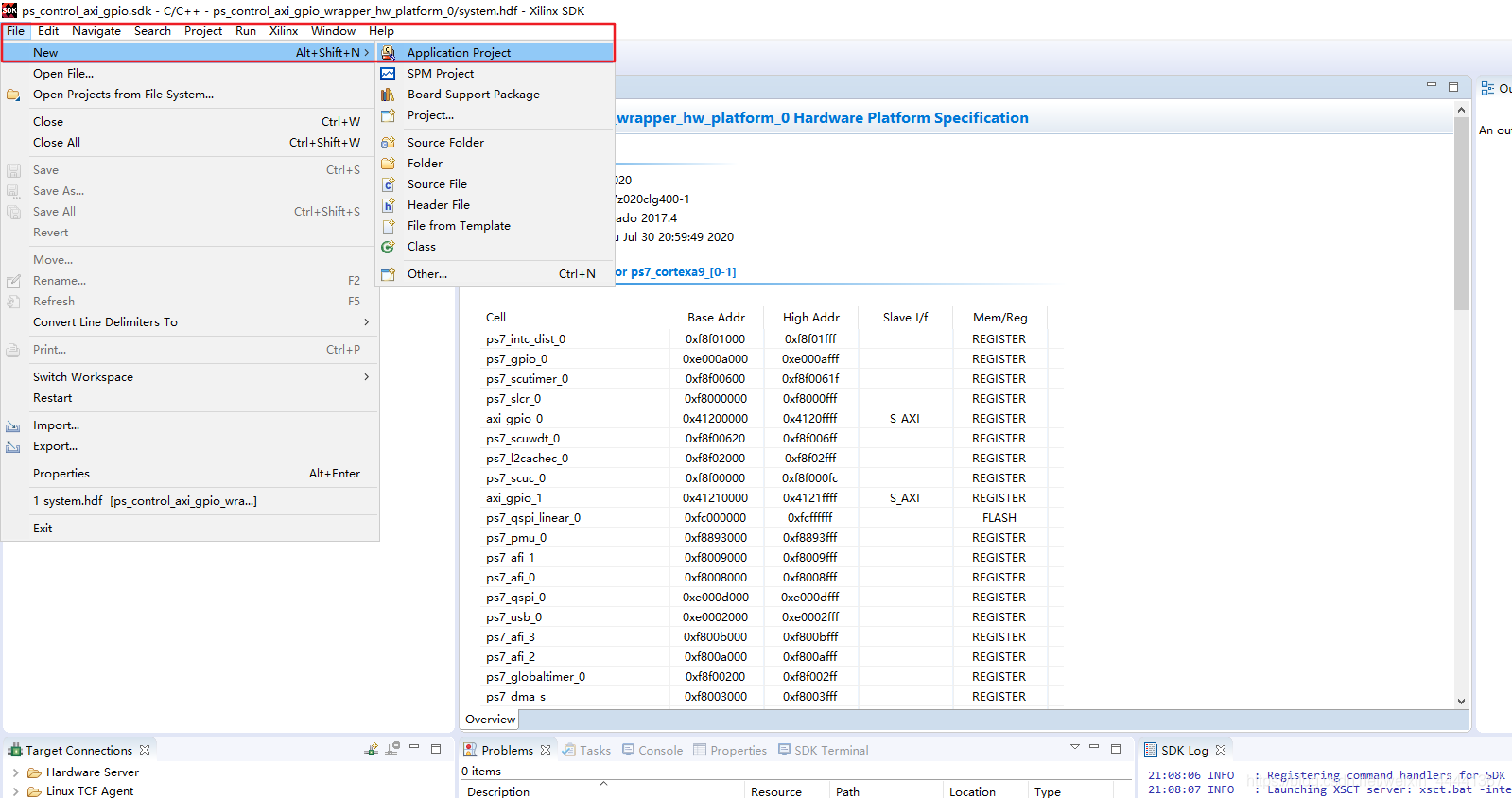The width and height of the screenshot is (1512, 798).
Task: Switch to the Properties tab
Action: 730,751
